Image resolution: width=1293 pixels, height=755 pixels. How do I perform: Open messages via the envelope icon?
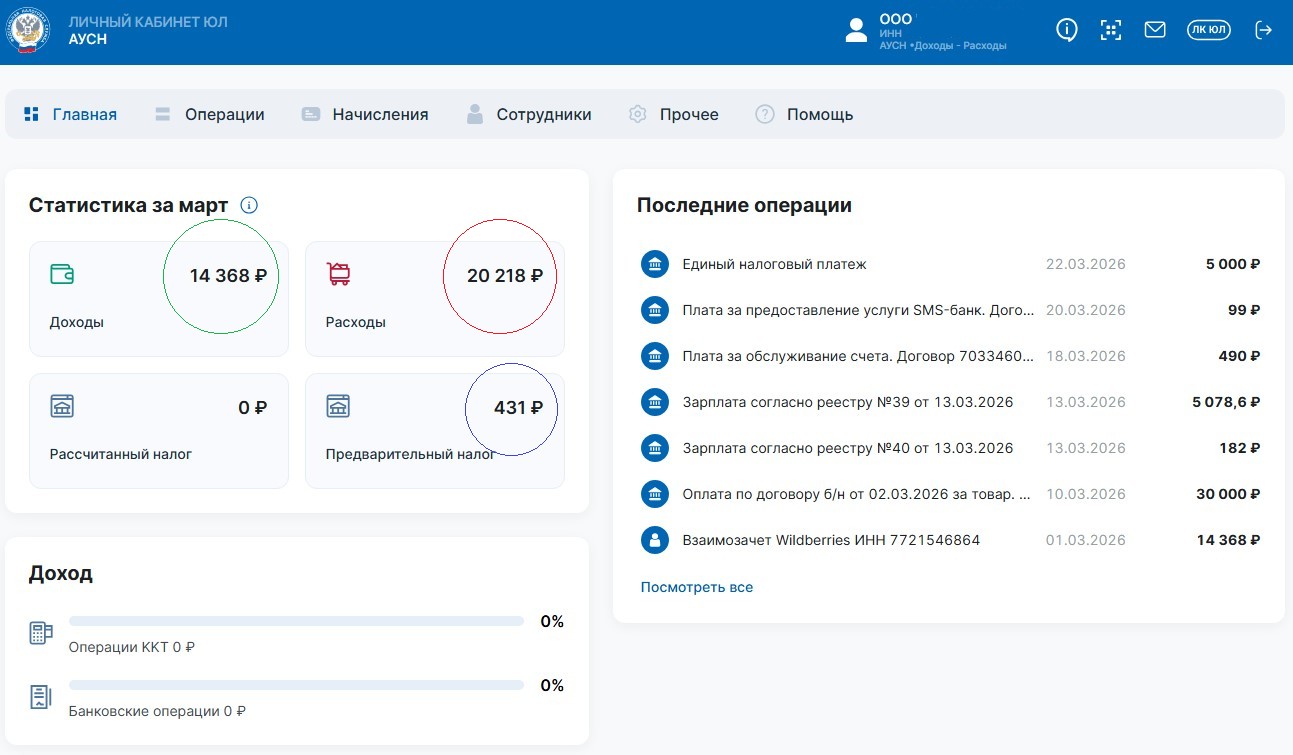[1155, 30]
